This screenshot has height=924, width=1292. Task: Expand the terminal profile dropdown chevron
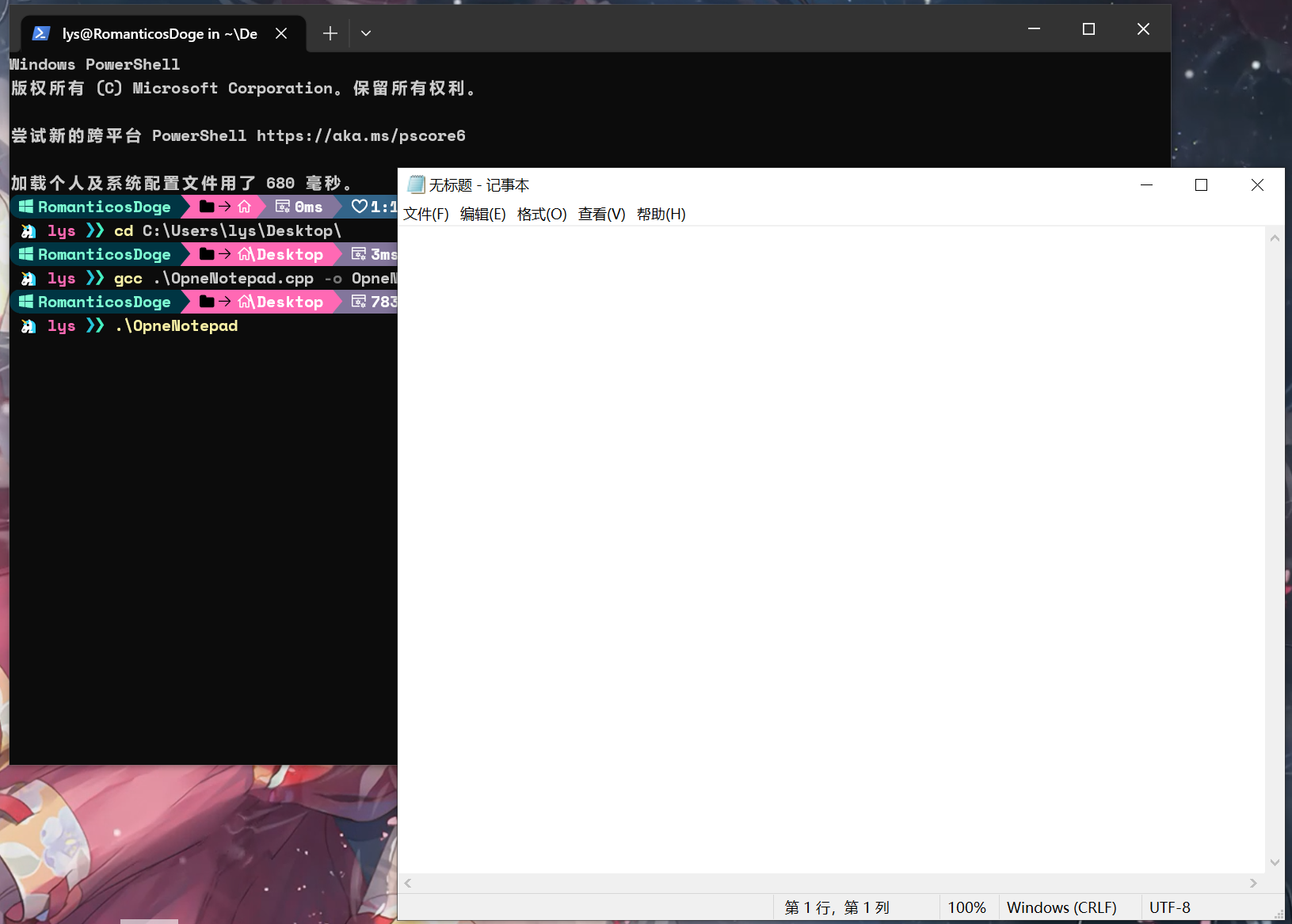(x=366, y=33)
